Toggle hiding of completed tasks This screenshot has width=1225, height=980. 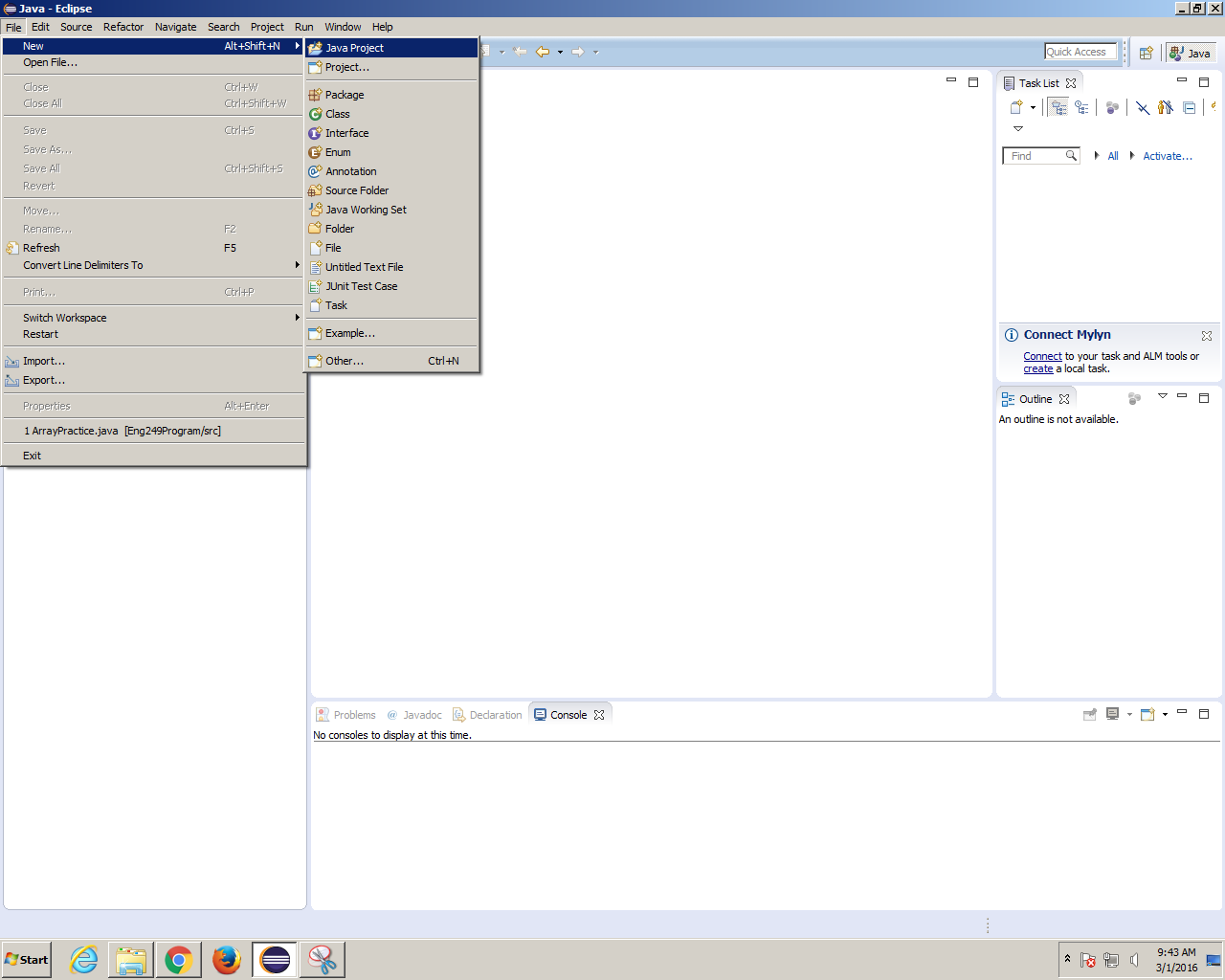point(1143,107)
